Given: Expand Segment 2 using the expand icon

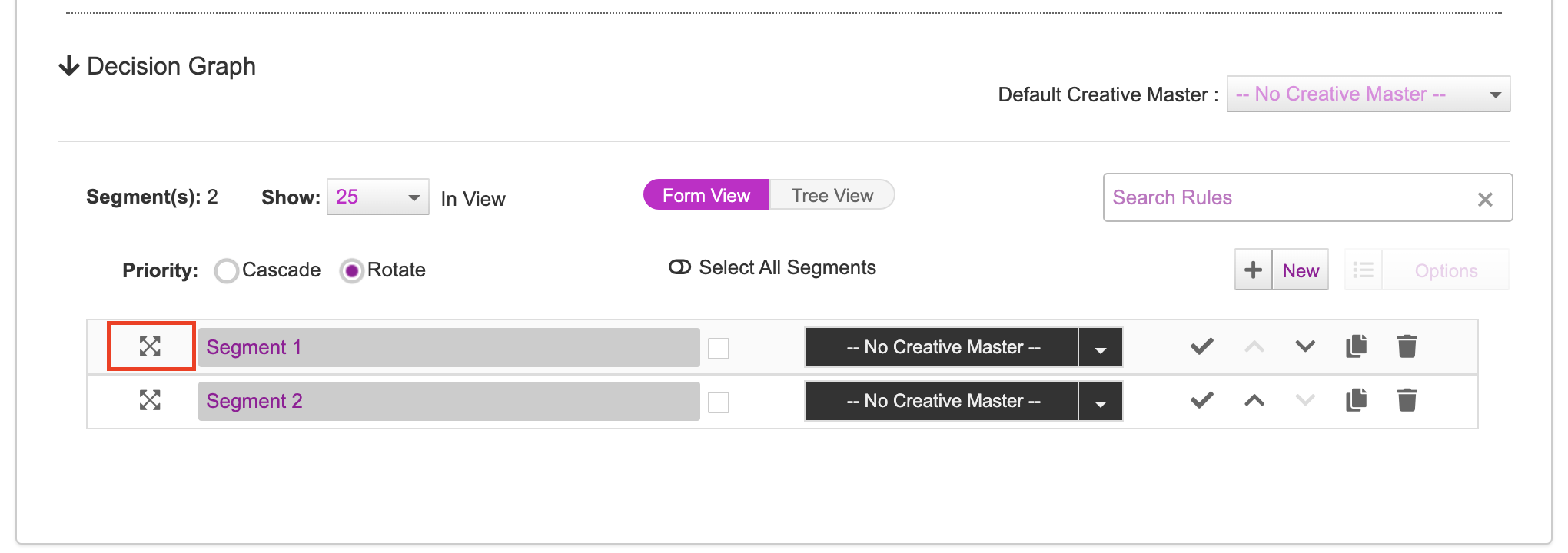Looking at the screenshot, I should point(150,400).
